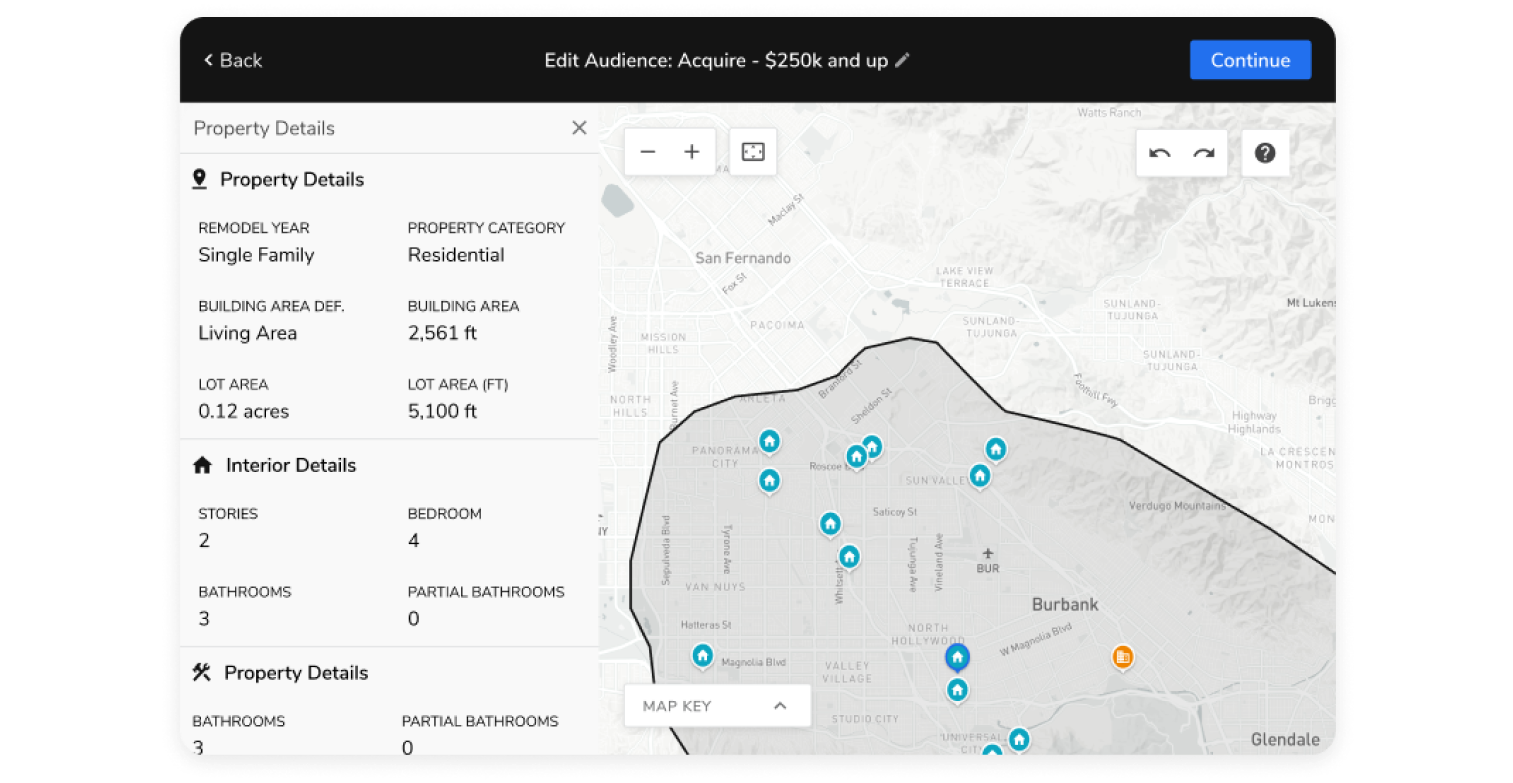Click the 0.12 acres lot area value
1513x783 pixels.
[243, 411]
